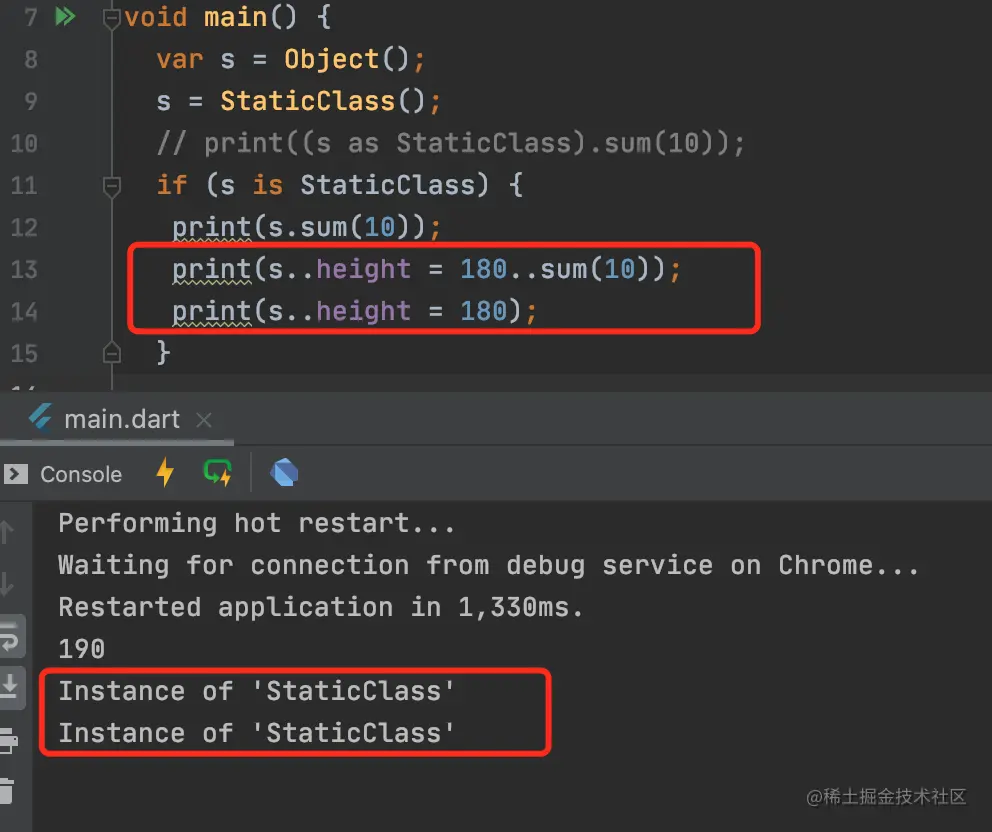Image resolution: width=992 pixels, height=832 pixels.
Task: Click the "print(s..height = 180);" line
Action: point(354,311)
